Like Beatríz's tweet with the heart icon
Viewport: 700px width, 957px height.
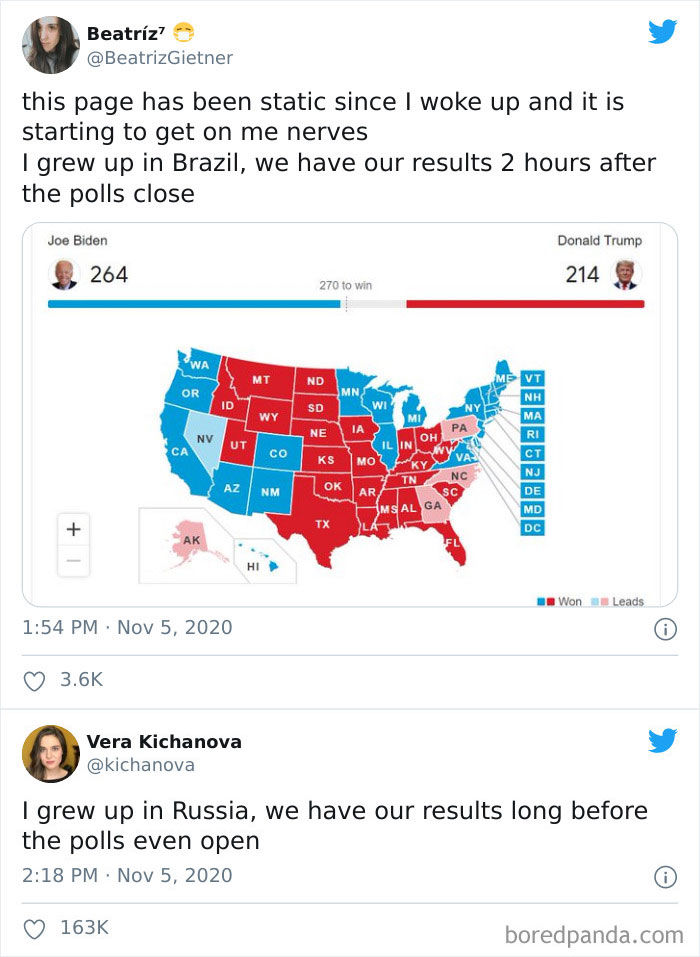(x=33, y=678)
